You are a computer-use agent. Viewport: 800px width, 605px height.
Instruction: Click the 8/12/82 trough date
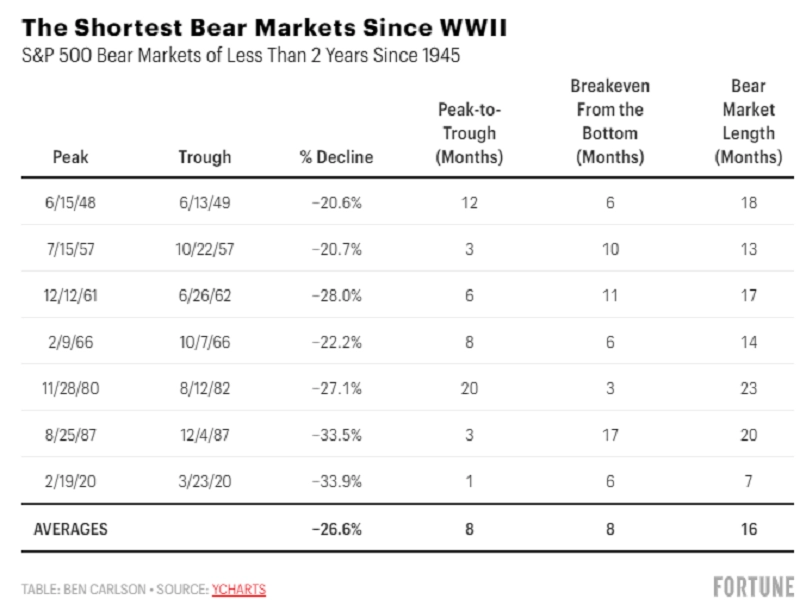(205, 388)
